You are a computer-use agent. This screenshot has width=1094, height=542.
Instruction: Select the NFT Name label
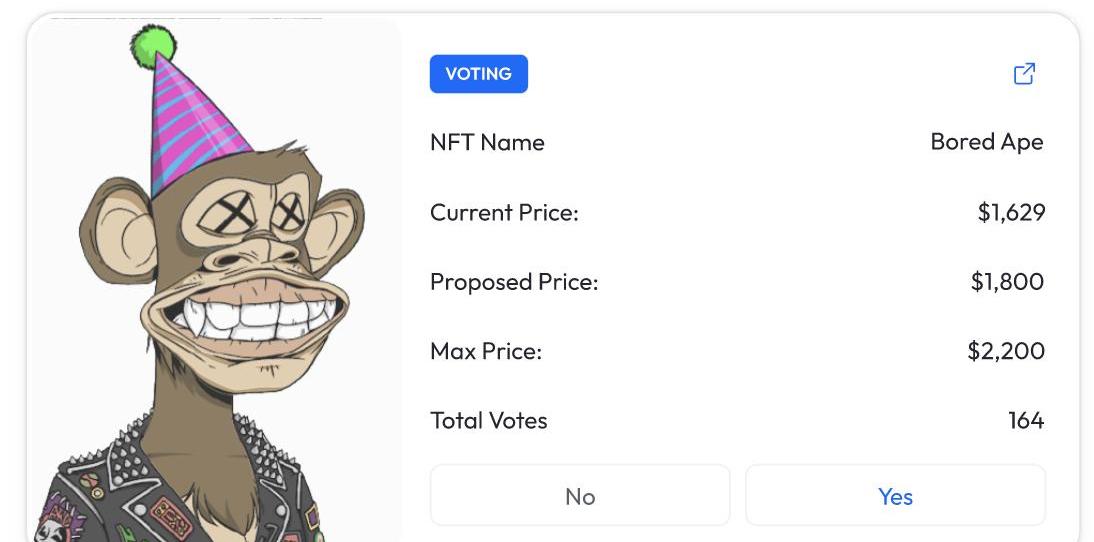[487, 142]
